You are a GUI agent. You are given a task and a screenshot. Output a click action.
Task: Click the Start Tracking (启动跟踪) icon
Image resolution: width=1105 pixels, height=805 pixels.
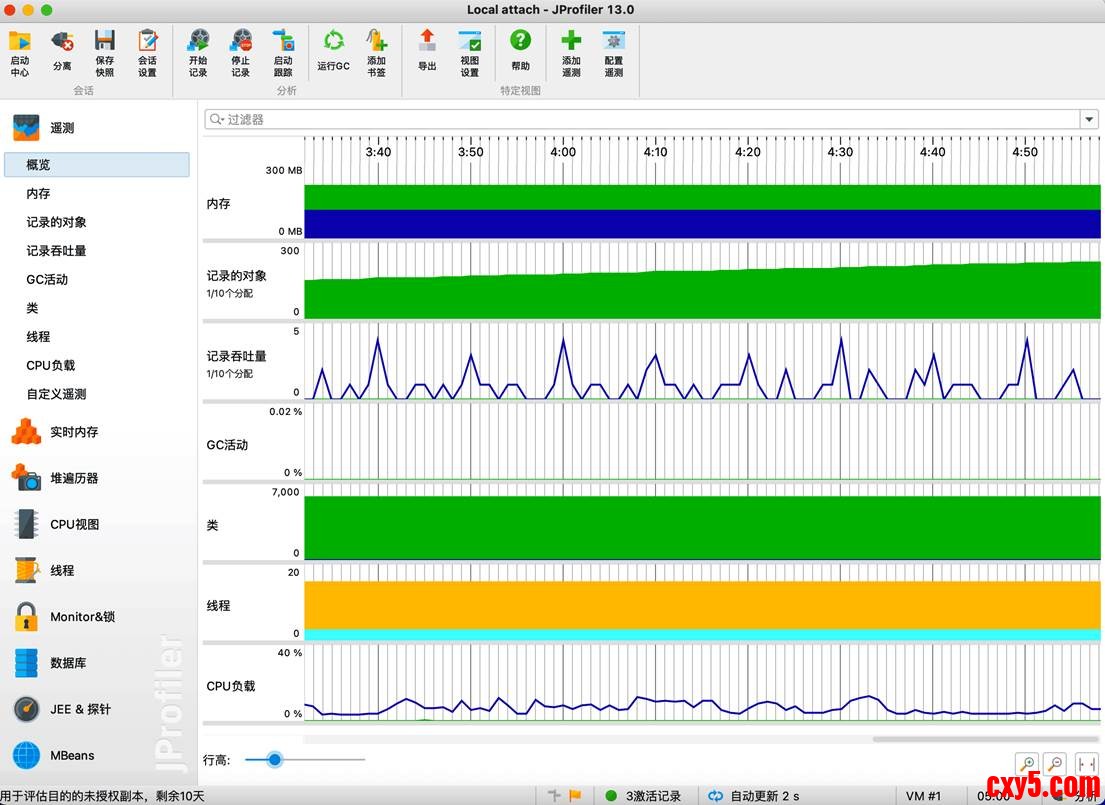(284, 42)
